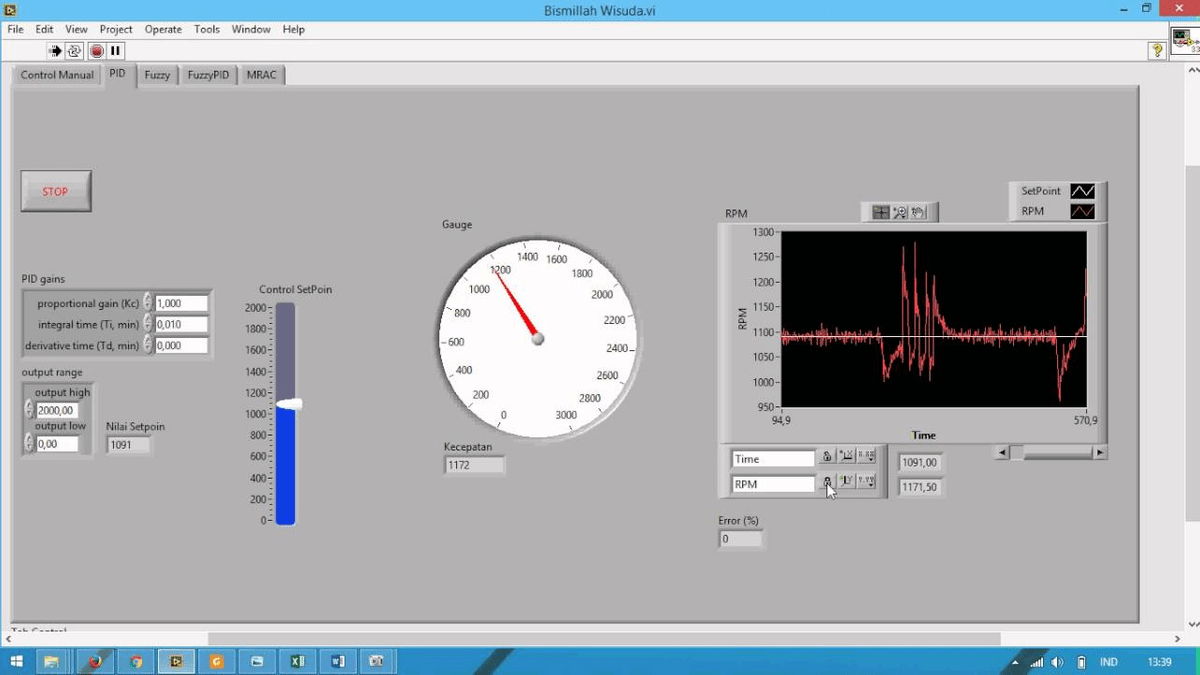Click the Gauge needle dial
The image size is (1200, 675).
tap(537, 338)
